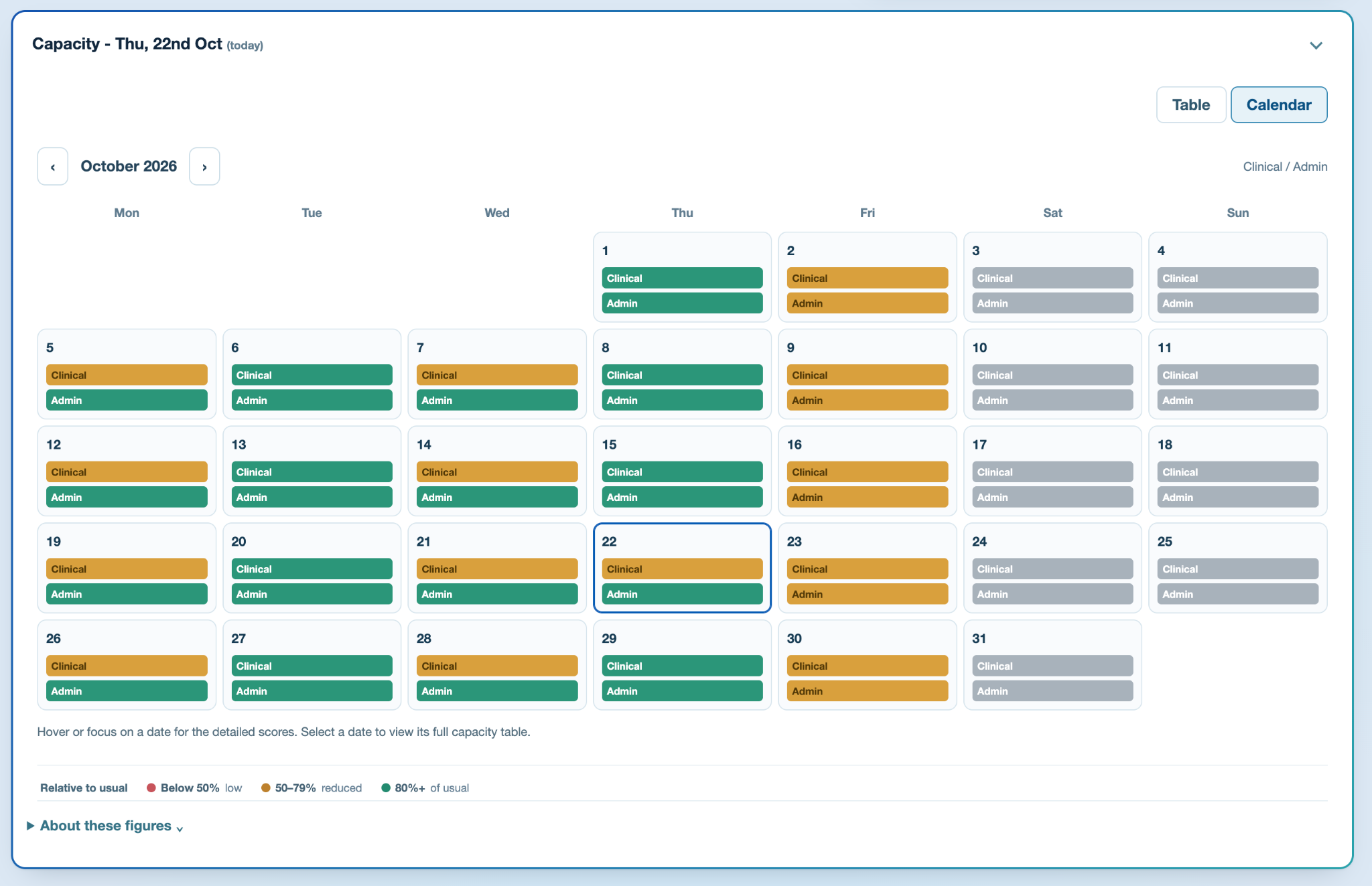
Task: Click the Clinical bar on October 7
Action: (497, 375)
